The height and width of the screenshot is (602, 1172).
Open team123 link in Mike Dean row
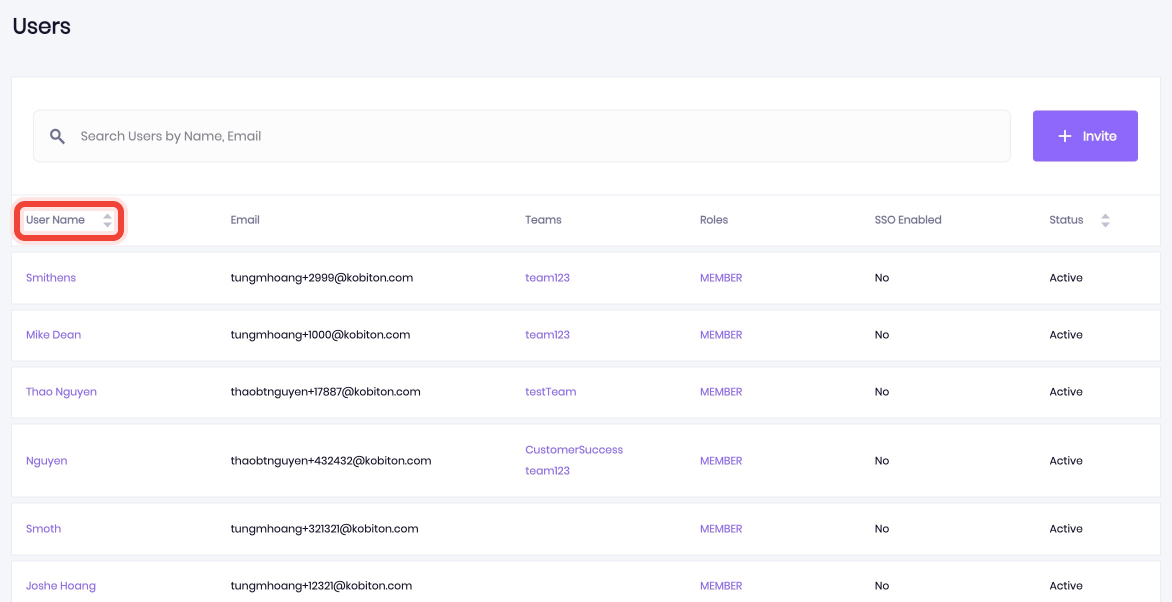tap(547, 334)
